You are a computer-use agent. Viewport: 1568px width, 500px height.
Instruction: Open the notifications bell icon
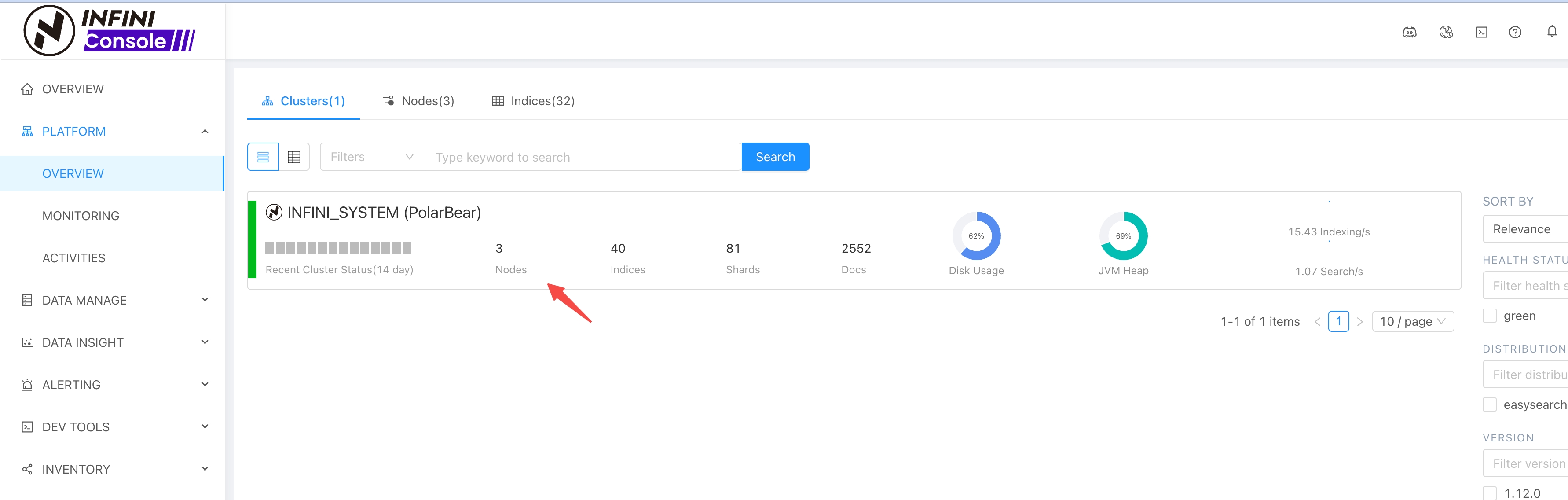[1552, 31]
